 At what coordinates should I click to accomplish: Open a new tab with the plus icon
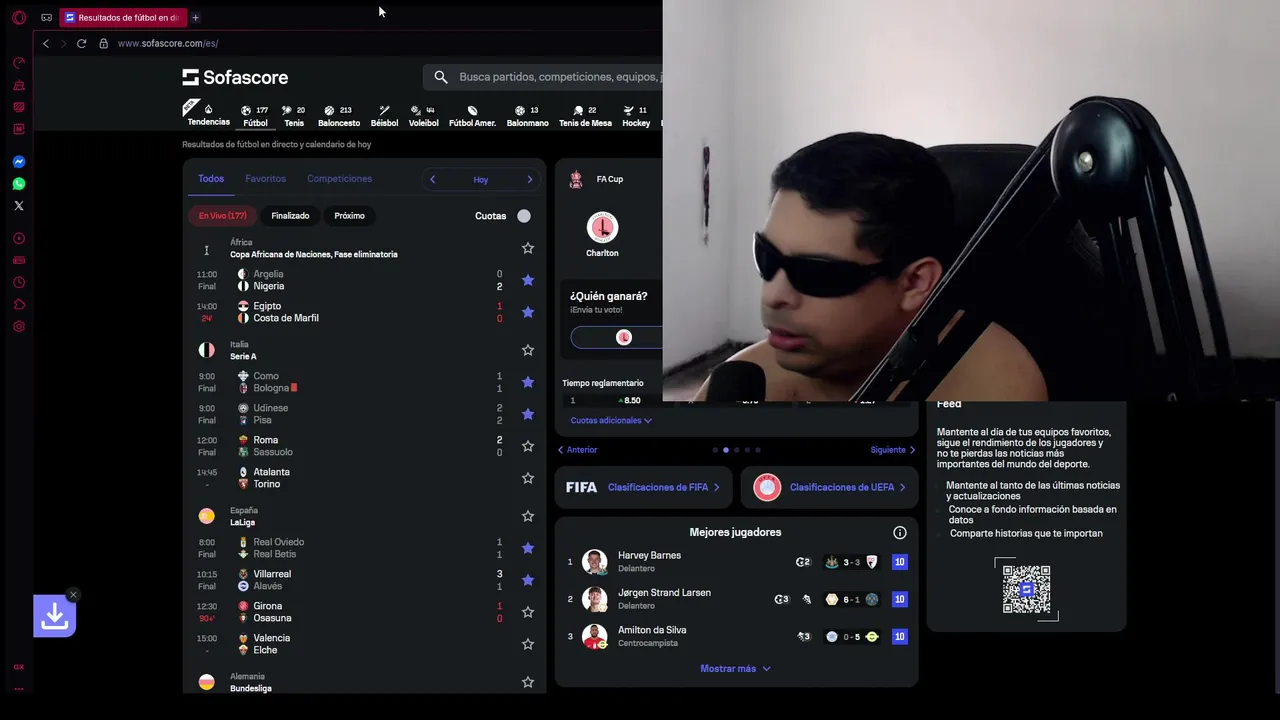click(195, 17)
